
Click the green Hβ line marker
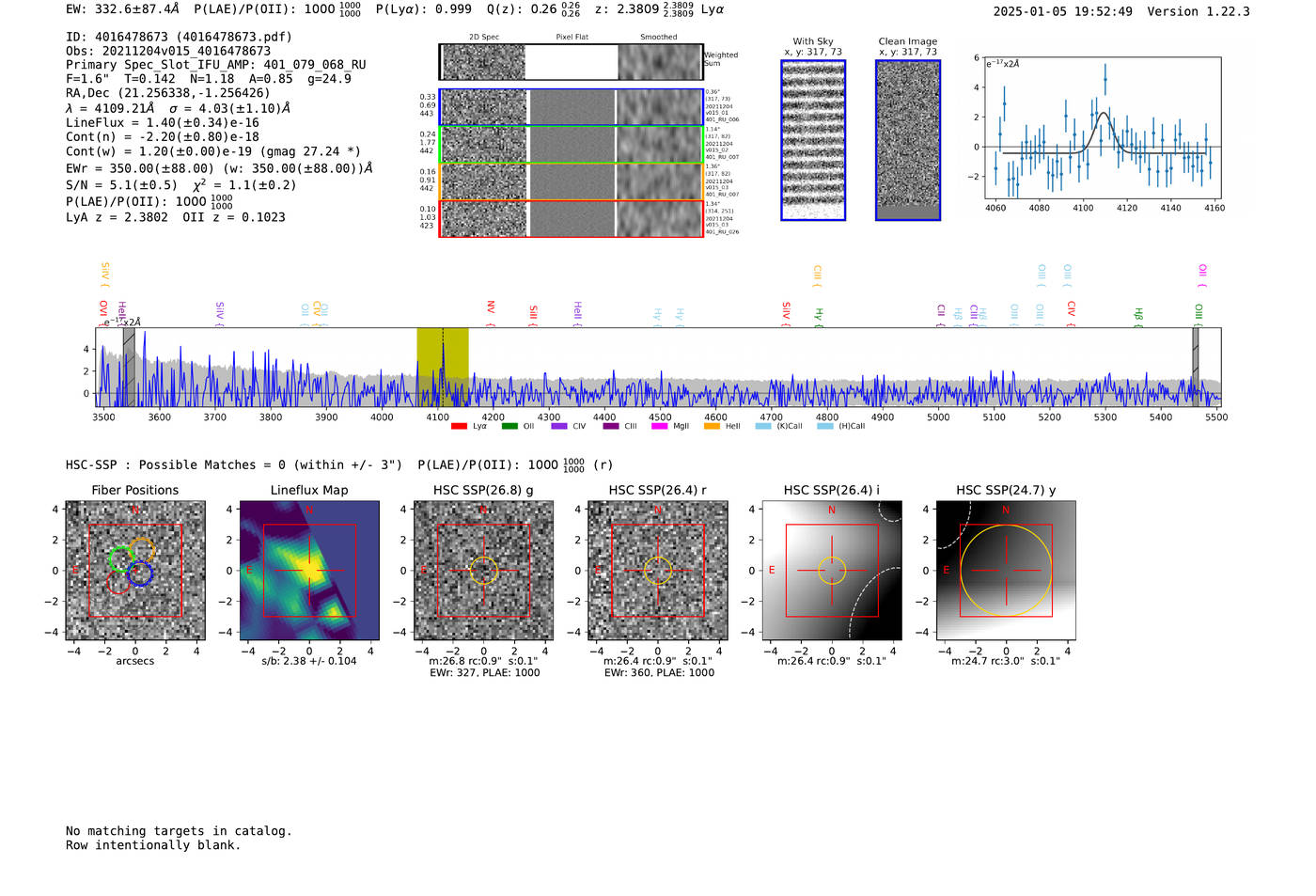[1138, 315]
